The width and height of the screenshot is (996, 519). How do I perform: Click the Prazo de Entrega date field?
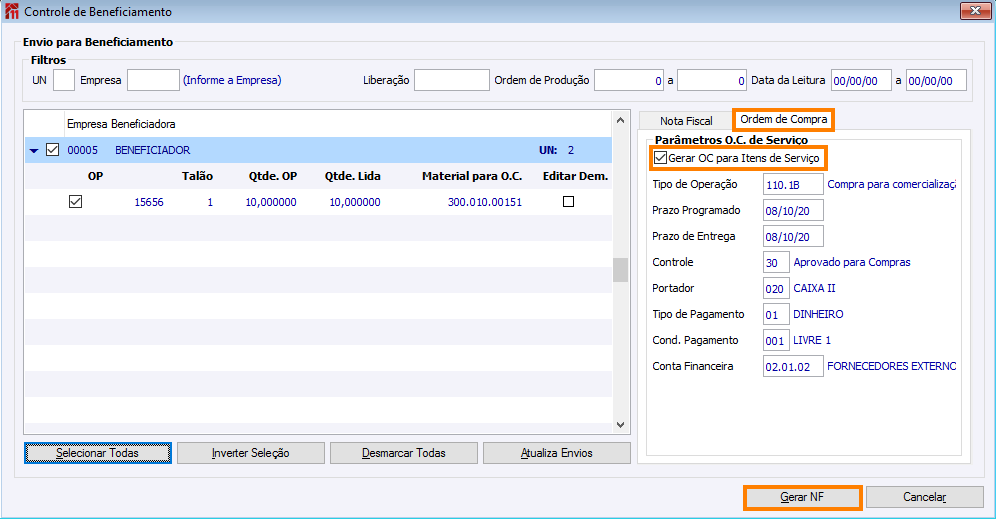(x=793, y=237)
